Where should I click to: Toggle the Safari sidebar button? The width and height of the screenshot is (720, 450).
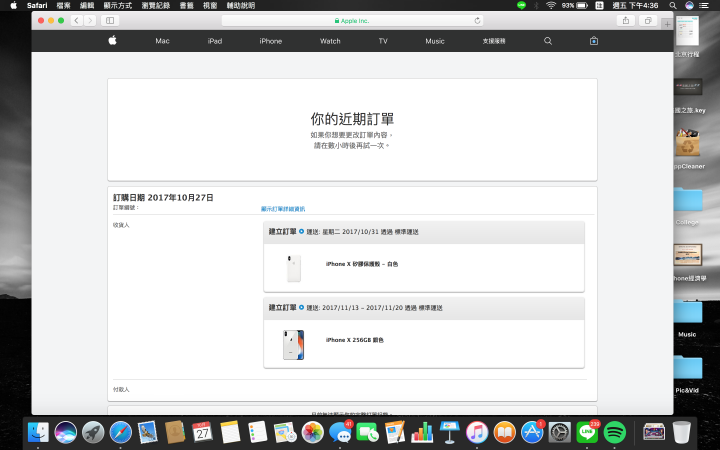click(110, 20)
